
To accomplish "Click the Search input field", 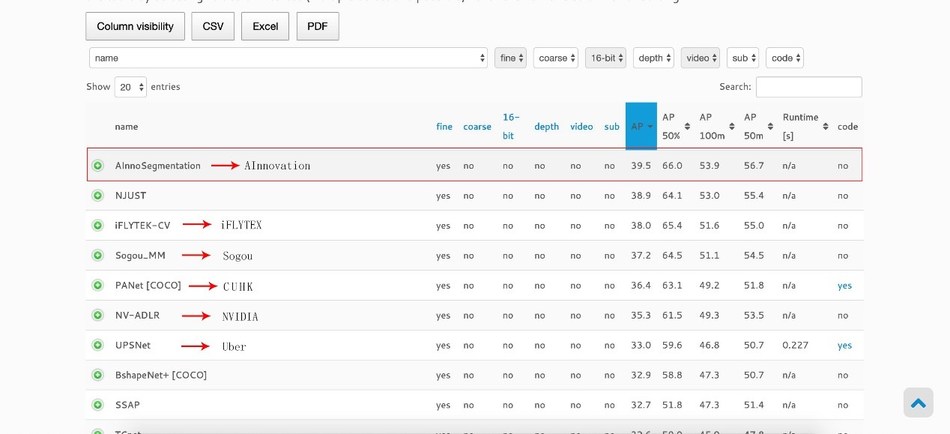I will 808,87.
